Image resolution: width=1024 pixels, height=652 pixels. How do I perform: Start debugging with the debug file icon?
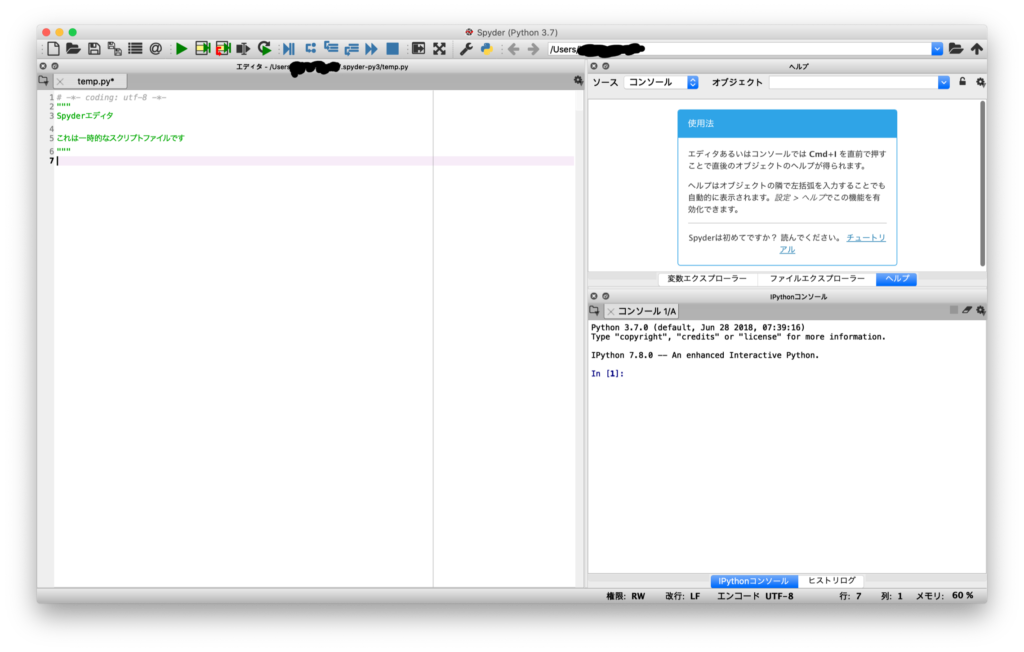tap(288, 48)
